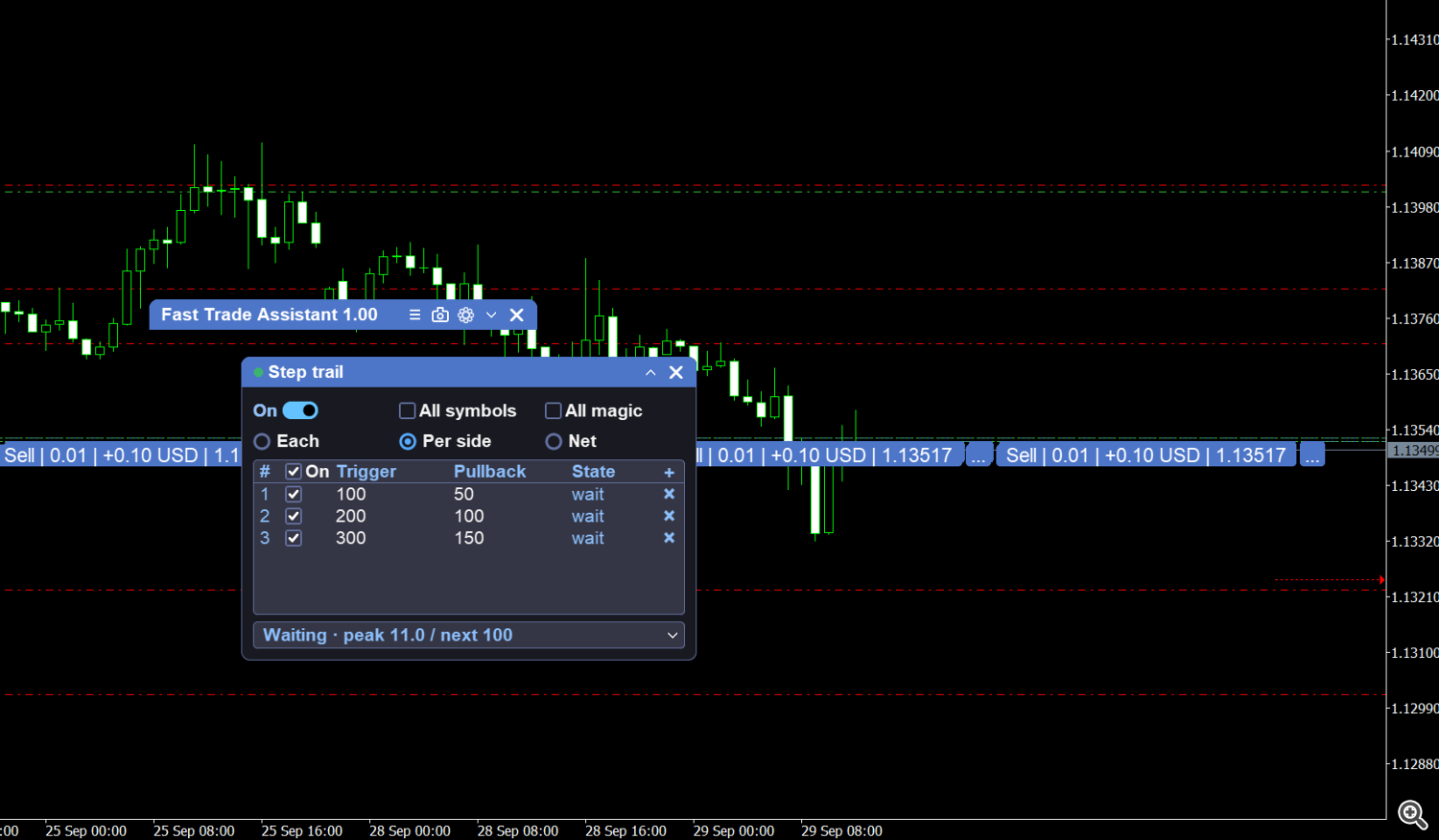The image size is (1439, 840).
Task: Select the Each radio option
Action: coord(262,441)
